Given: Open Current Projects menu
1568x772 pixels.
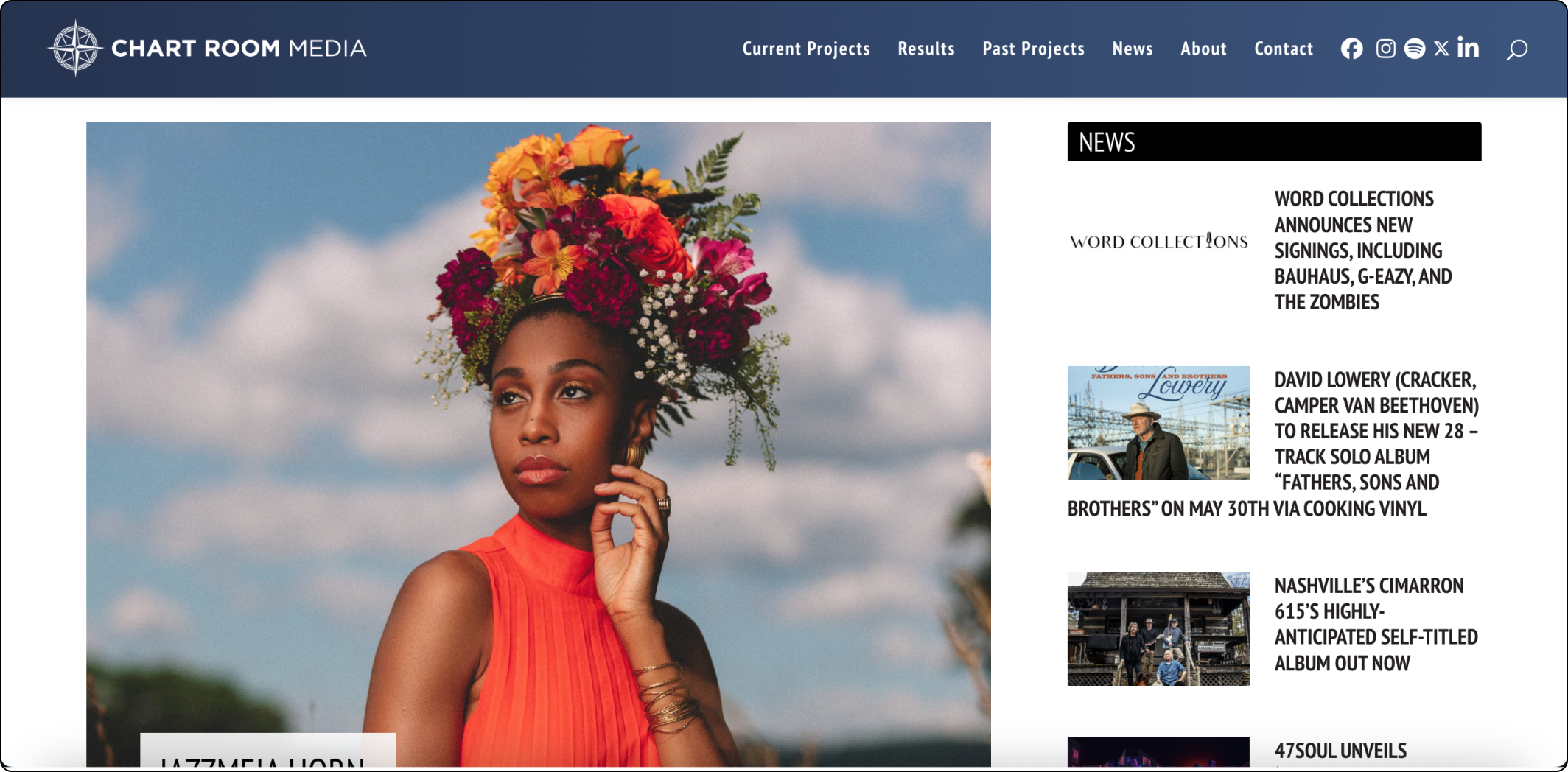Looking at the screenshot, I should pyautogui.click(x=806, y=49).
